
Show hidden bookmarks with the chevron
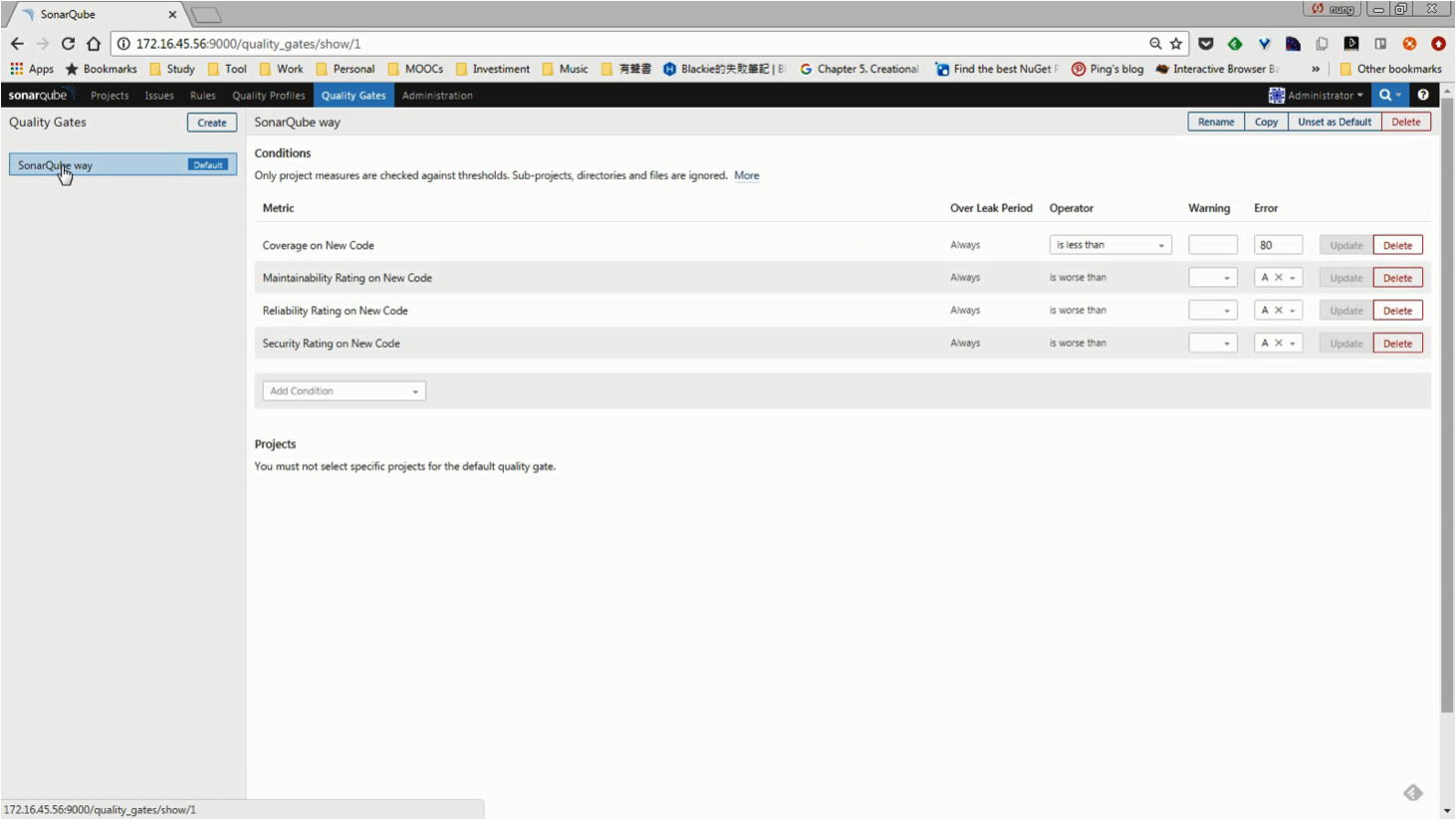1316,69
